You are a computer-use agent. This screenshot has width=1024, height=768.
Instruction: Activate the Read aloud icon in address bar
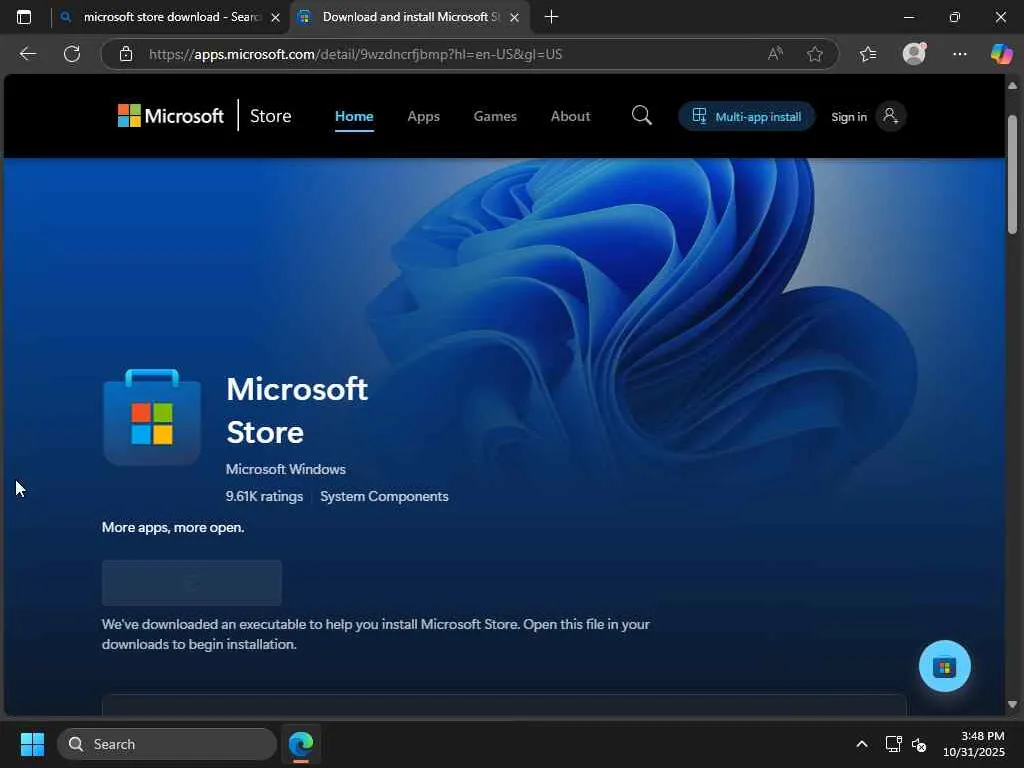click(775, 54)
